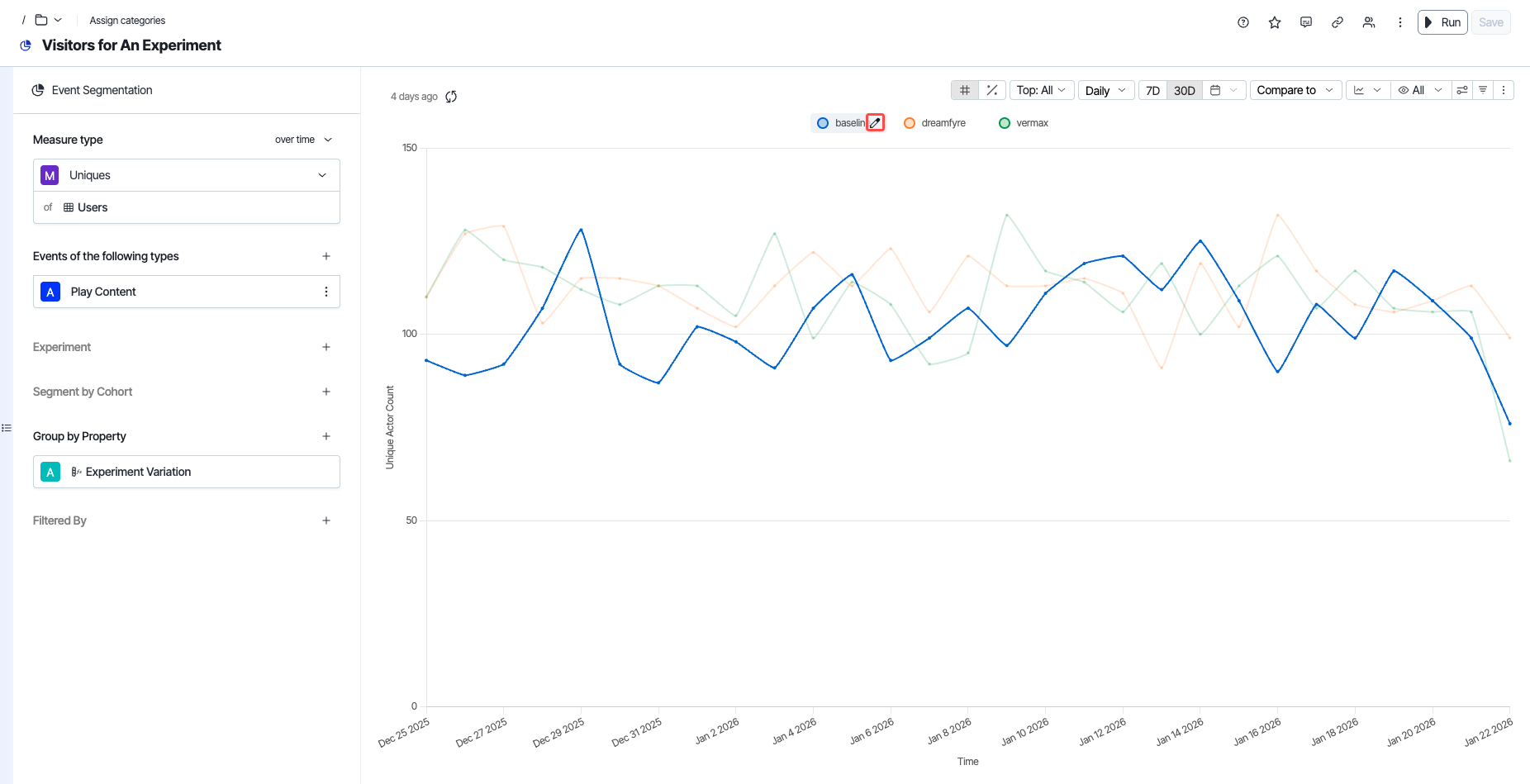The height and width of the screenshot is (784, 1530).
Task: Copy the chart link via link icon
Action: (1338, 22)
